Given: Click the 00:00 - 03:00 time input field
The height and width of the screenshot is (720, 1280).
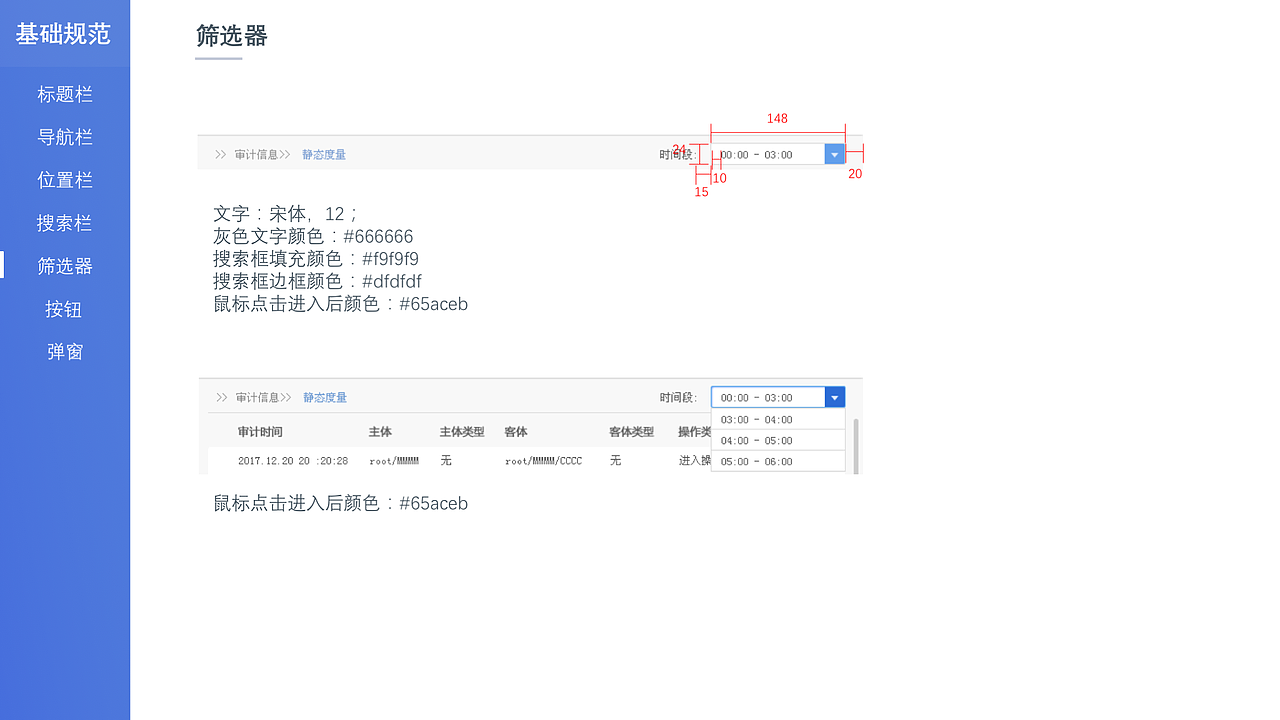Looking at the screenshot, I should pyautogui.click(x=770, y=154).
